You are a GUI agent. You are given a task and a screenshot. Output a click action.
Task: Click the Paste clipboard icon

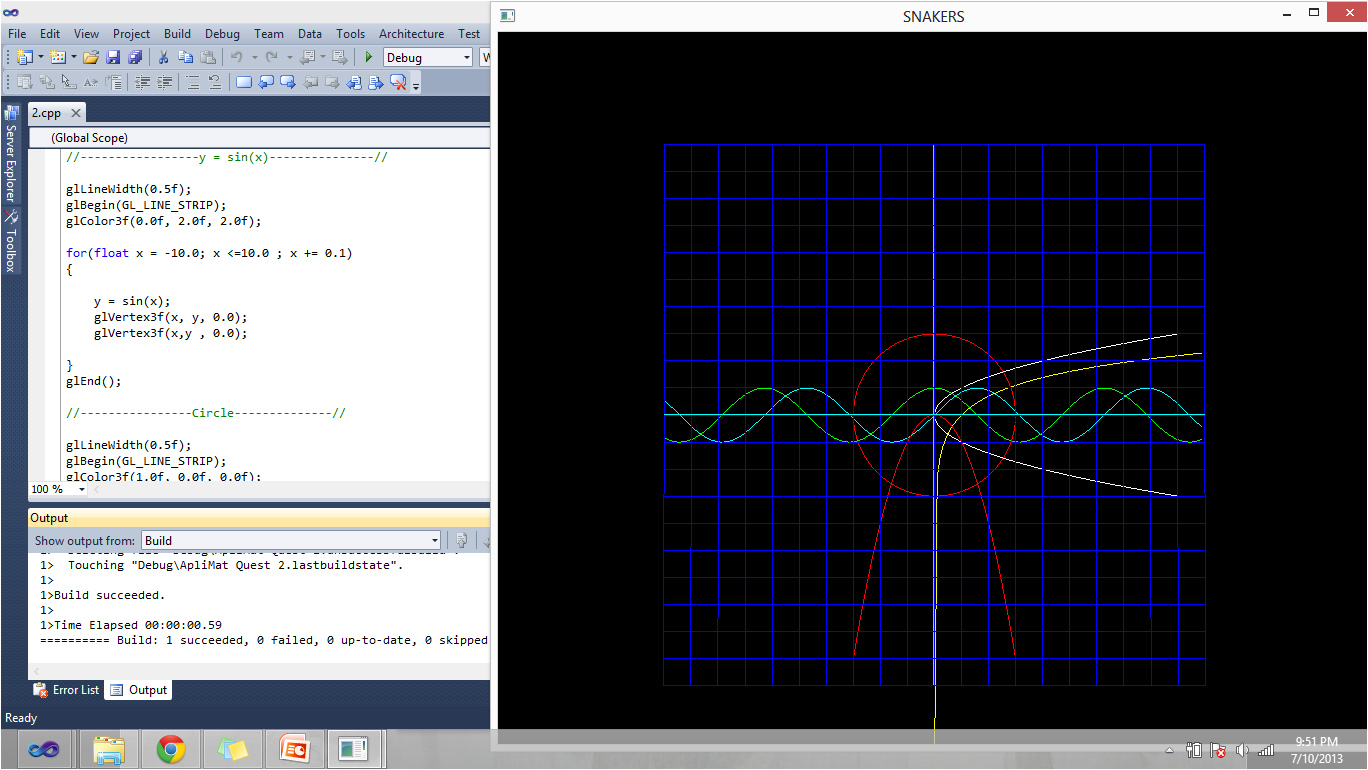point(207,57)
